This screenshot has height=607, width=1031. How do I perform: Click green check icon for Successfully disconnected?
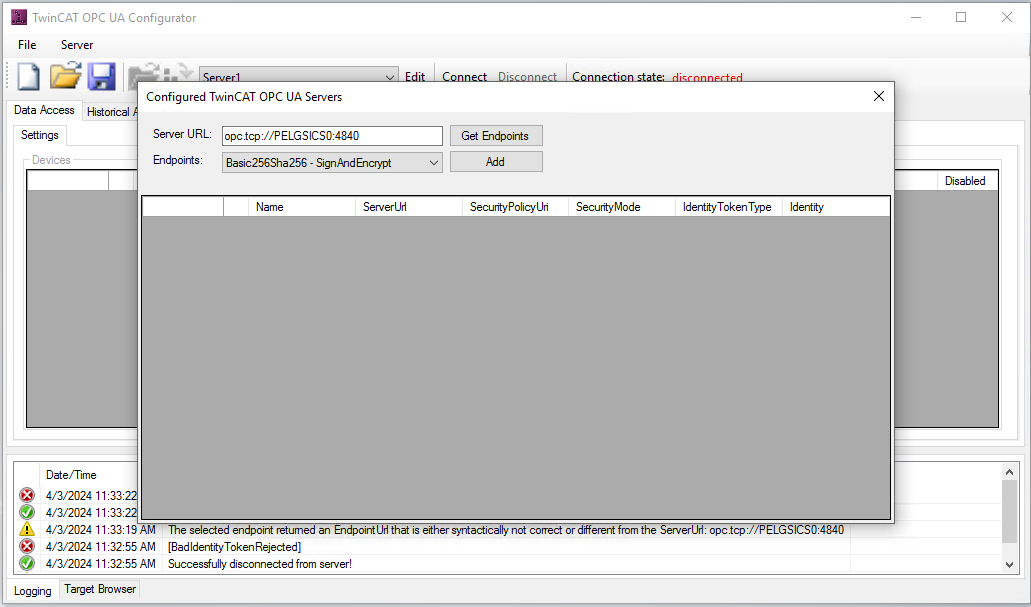(27, 564)
